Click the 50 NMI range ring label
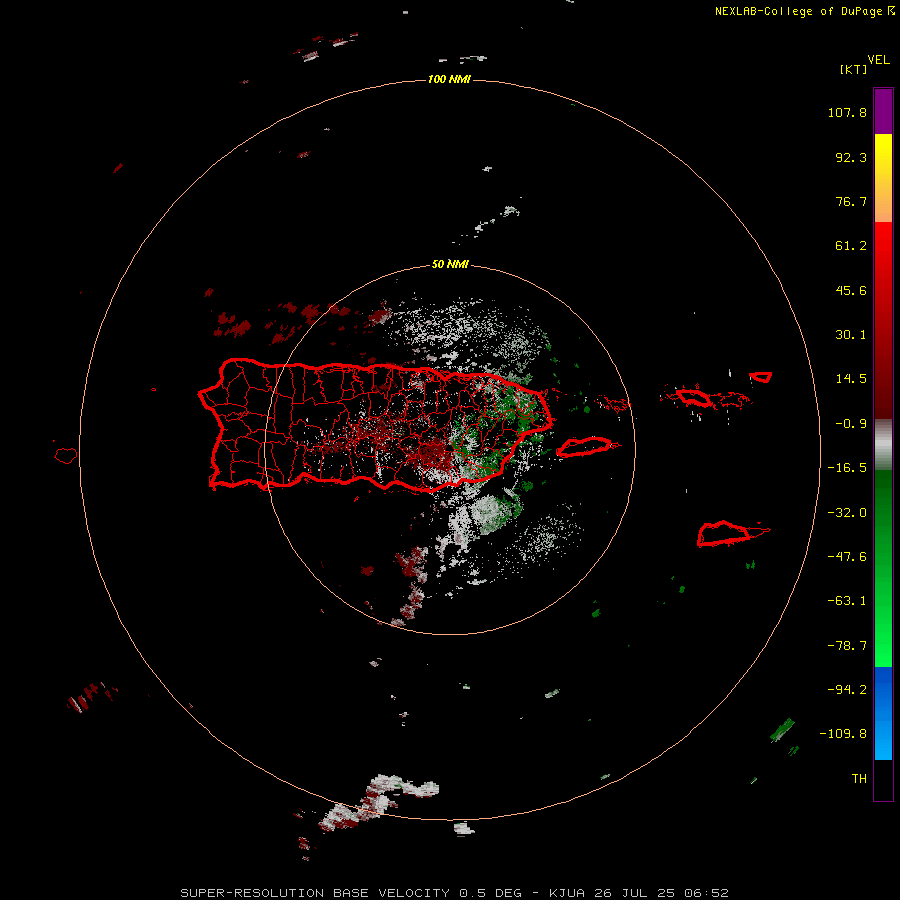The width and height of the screenshot is (900, 900). click(450, 264)
